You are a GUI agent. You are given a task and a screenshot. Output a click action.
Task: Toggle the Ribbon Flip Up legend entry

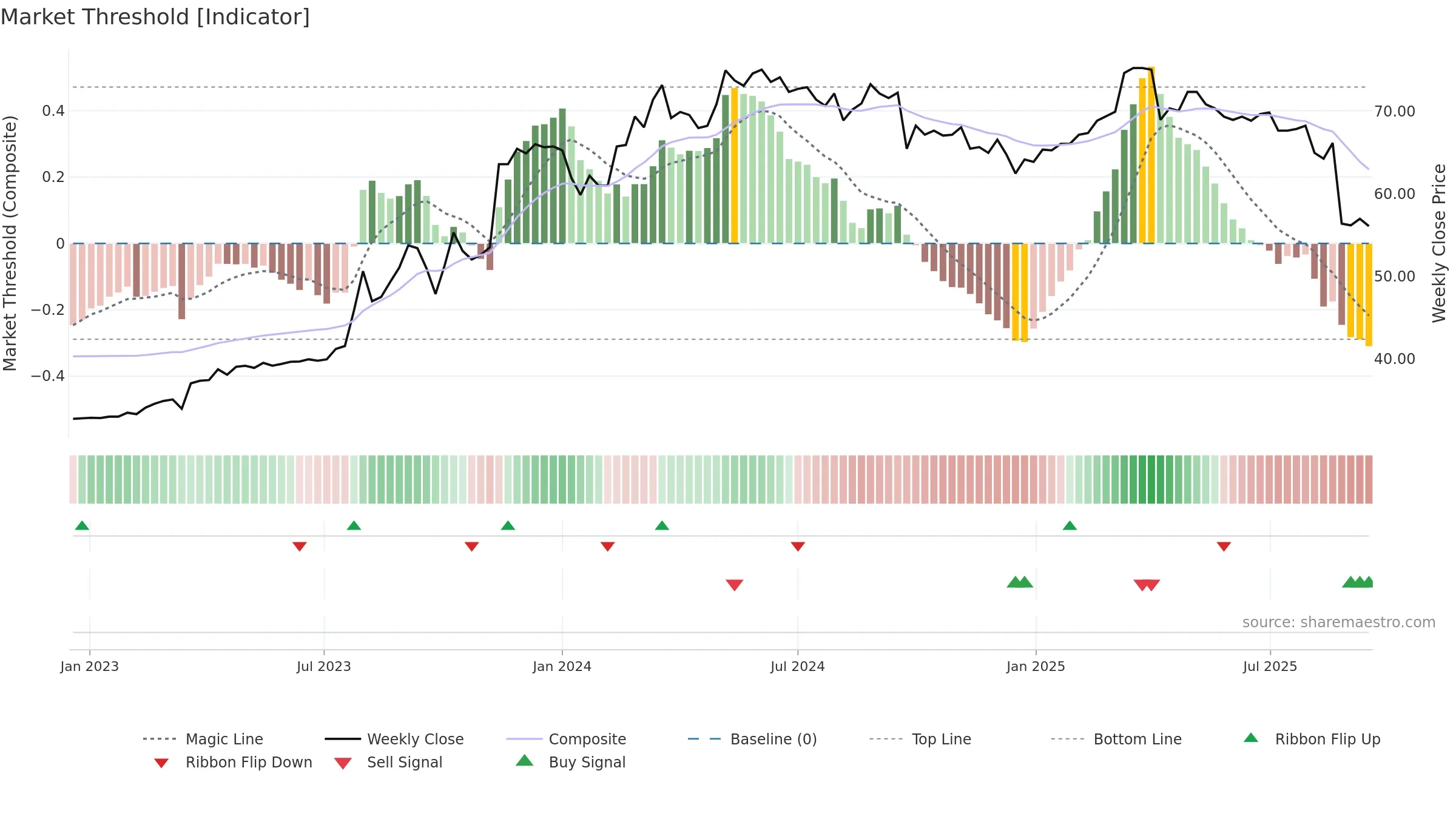(1312, 739)
